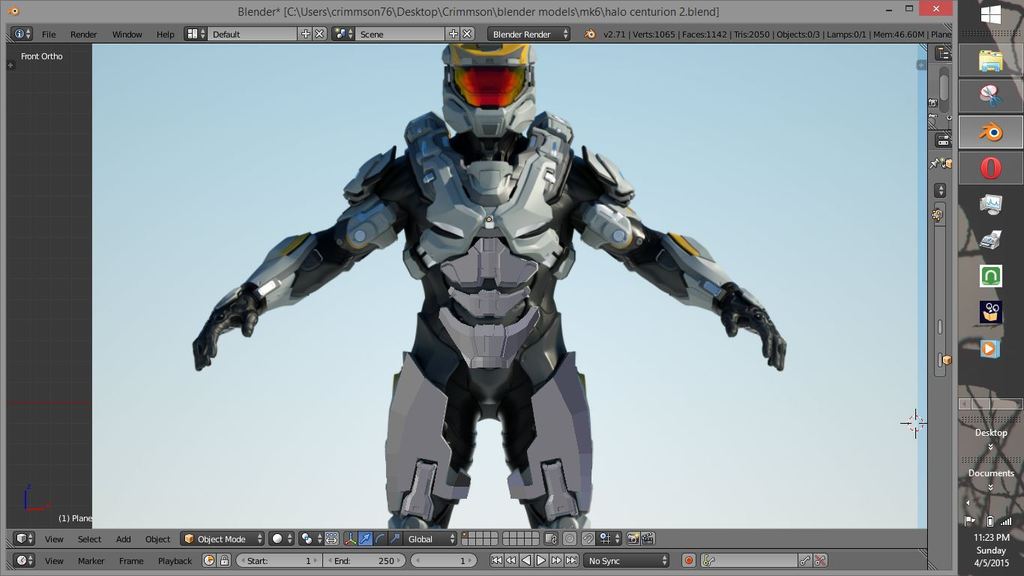
Task: Insert keyframes with the key icon
Action: coord(805,560)
